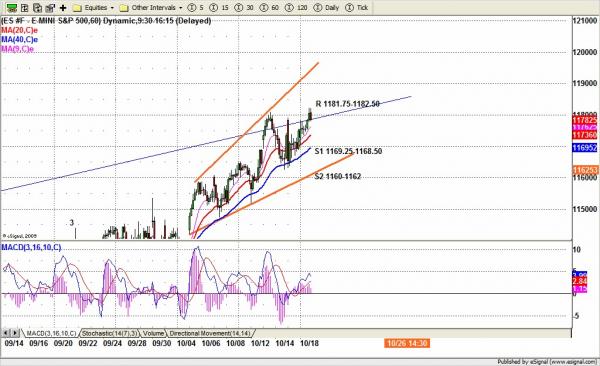Switch the chart to Daily interval
Screen dimensions: 600x366
pos(327,8)
